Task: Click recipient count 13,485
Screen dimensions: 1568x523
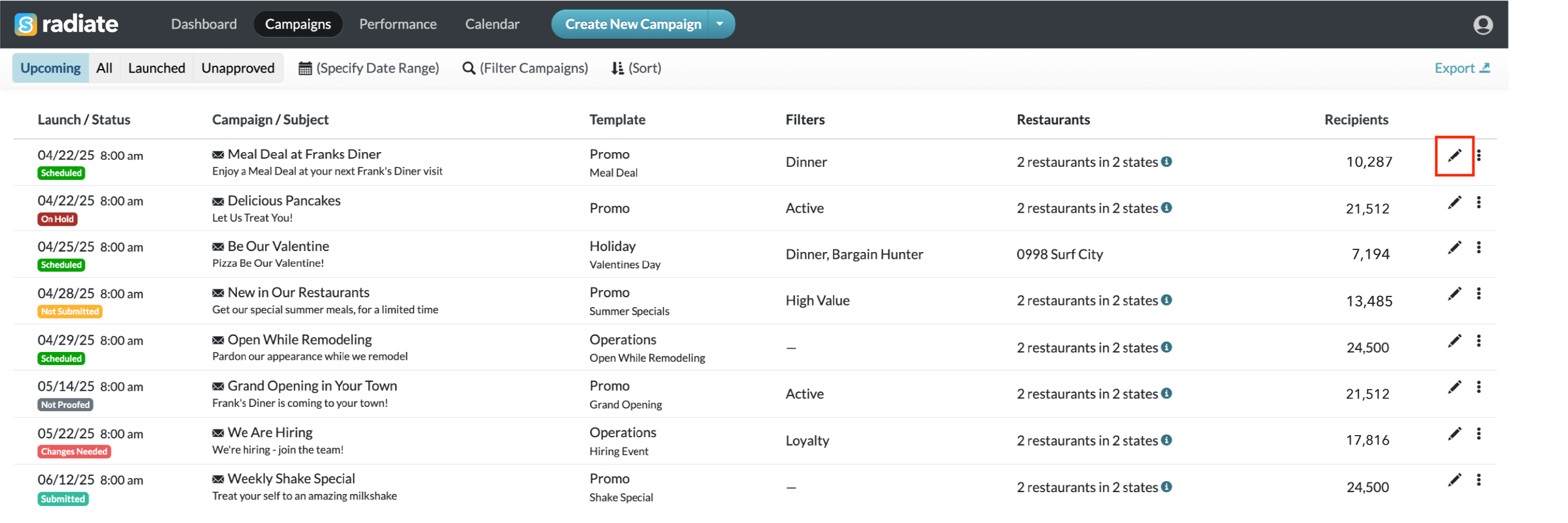Action: pos(1368,301)
